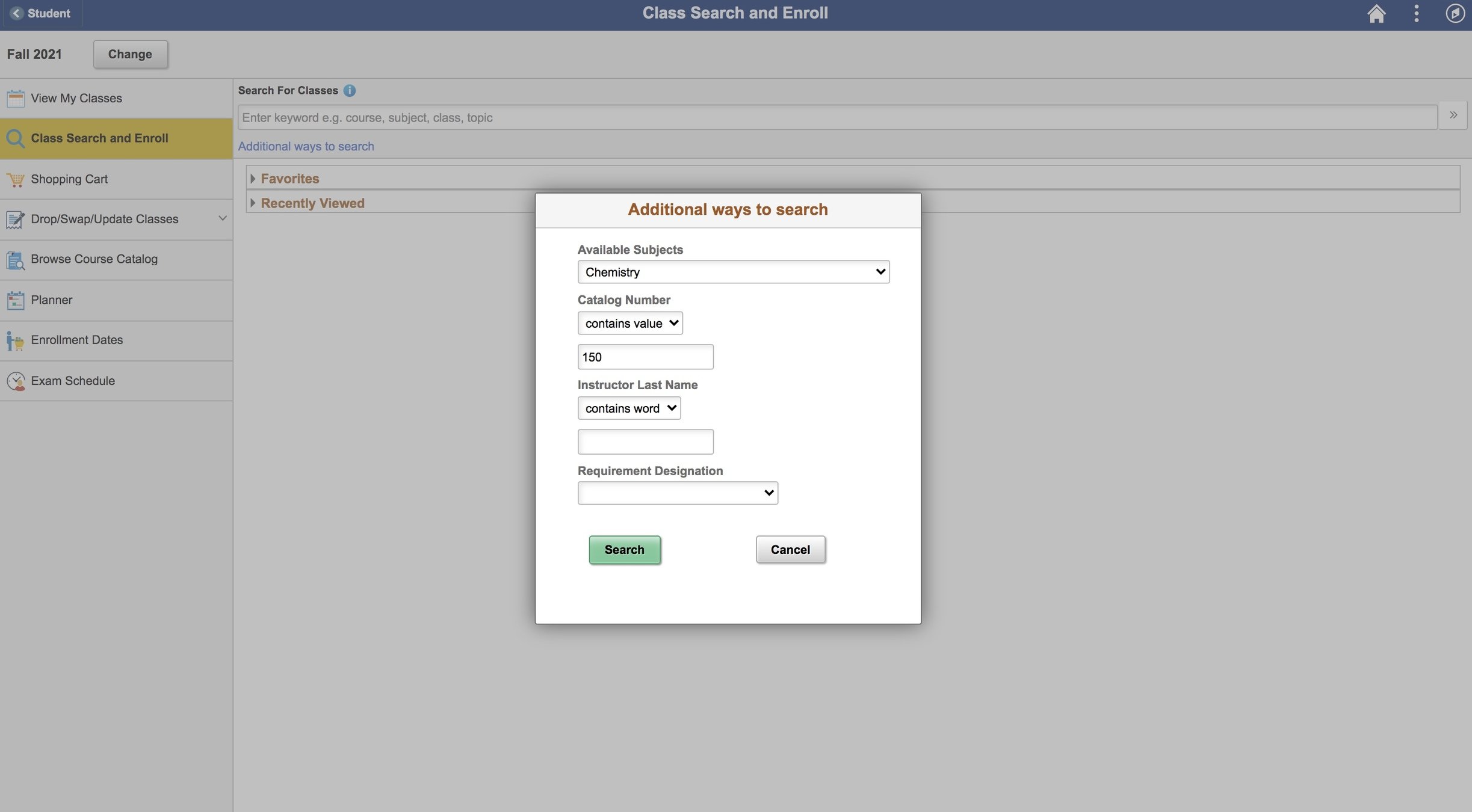
Task: Open the Requirement Designation dropdown
Action: [678, 493]
